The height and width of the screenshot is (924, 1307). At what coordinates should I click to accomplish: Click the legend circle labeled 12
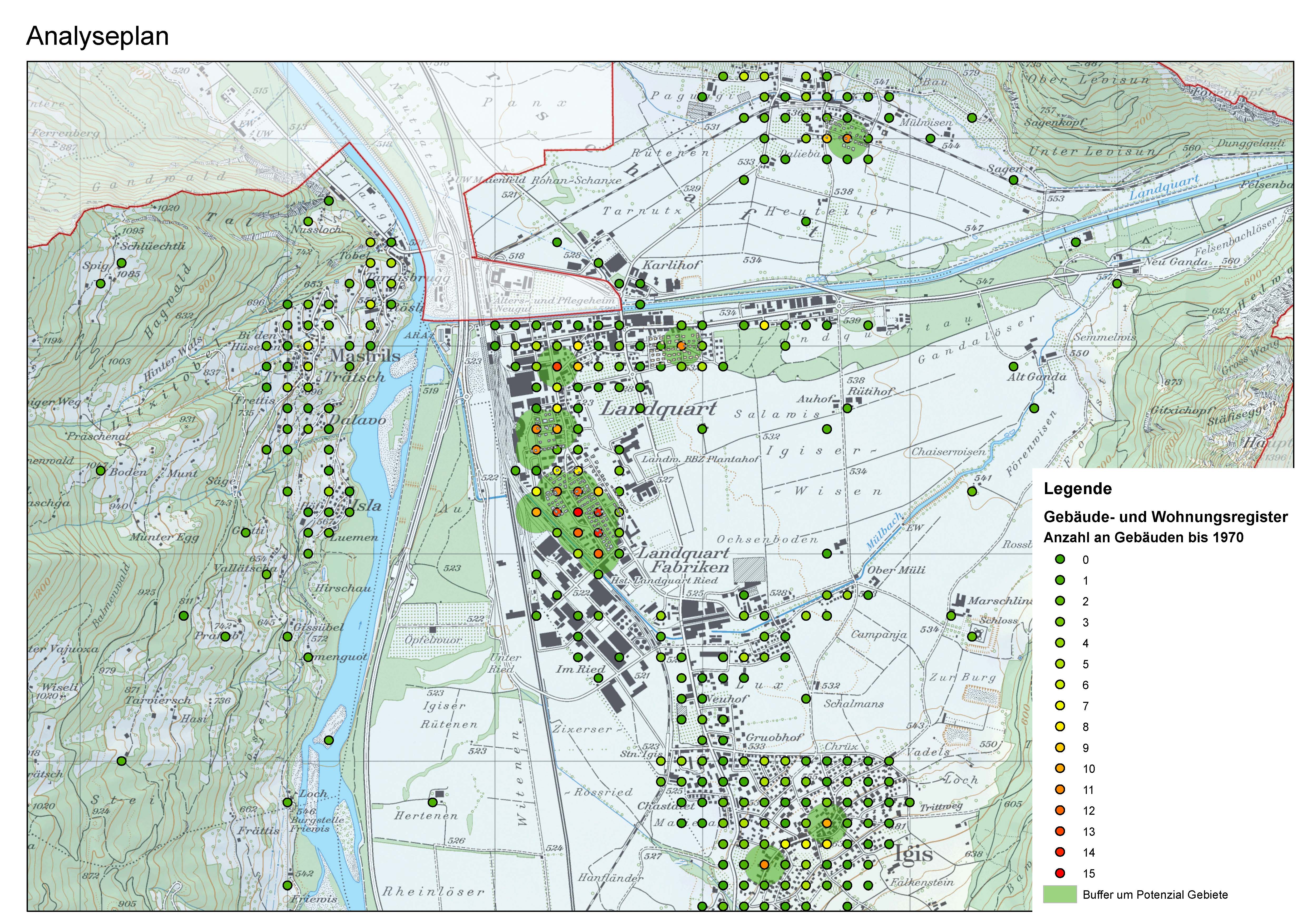[x=1060, y=810]
